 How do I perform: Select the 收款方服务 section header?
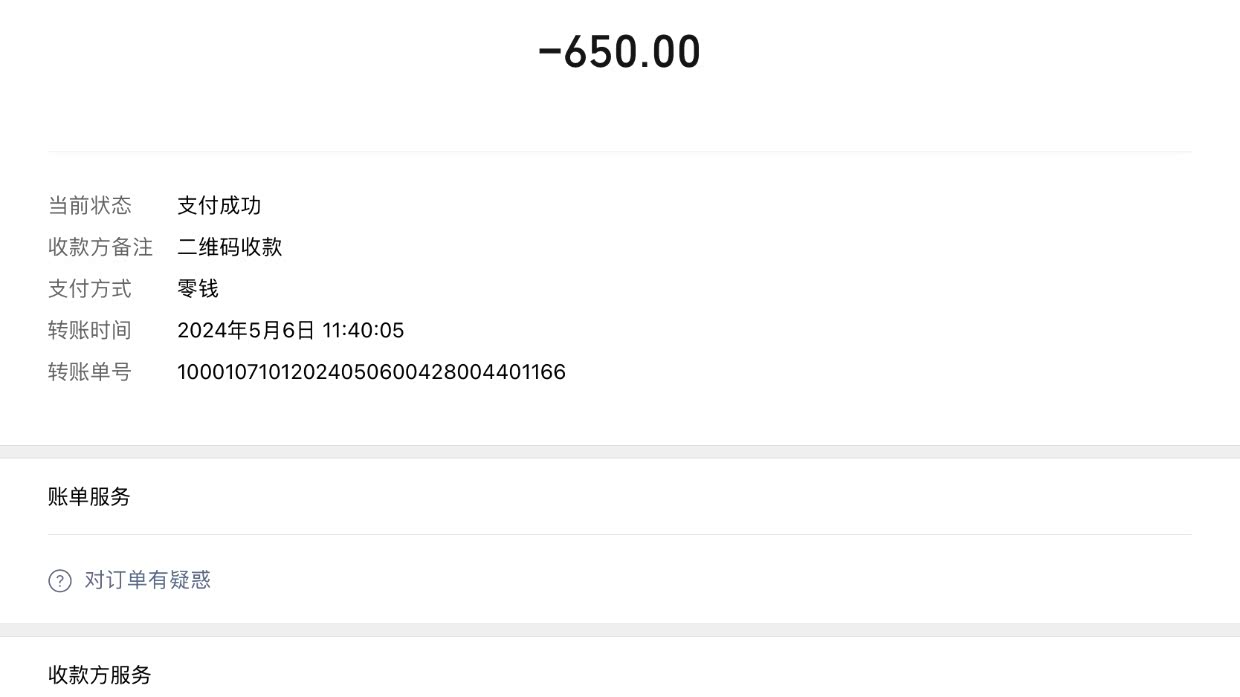point(99,675)
